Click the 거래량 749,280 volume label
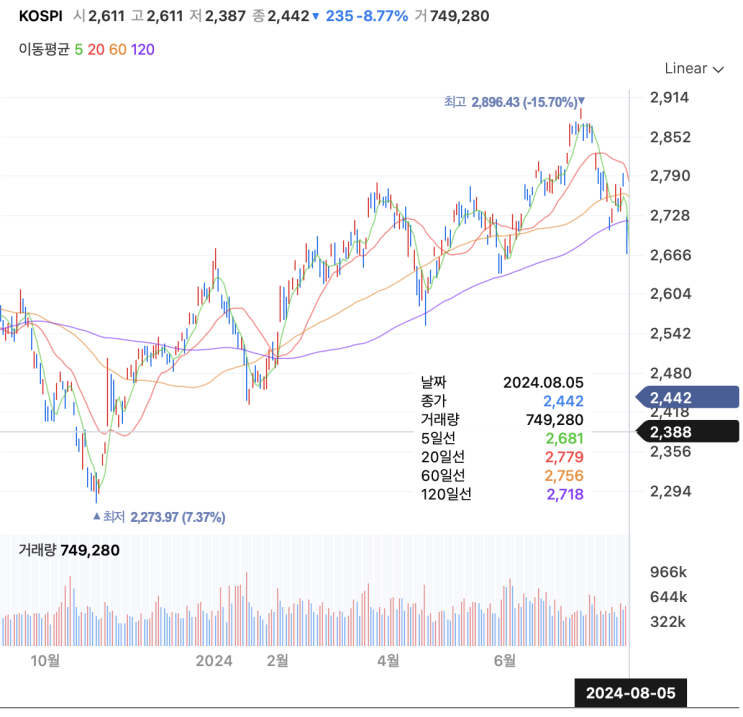This screenshot has width=743, height=717. point(69,550)
